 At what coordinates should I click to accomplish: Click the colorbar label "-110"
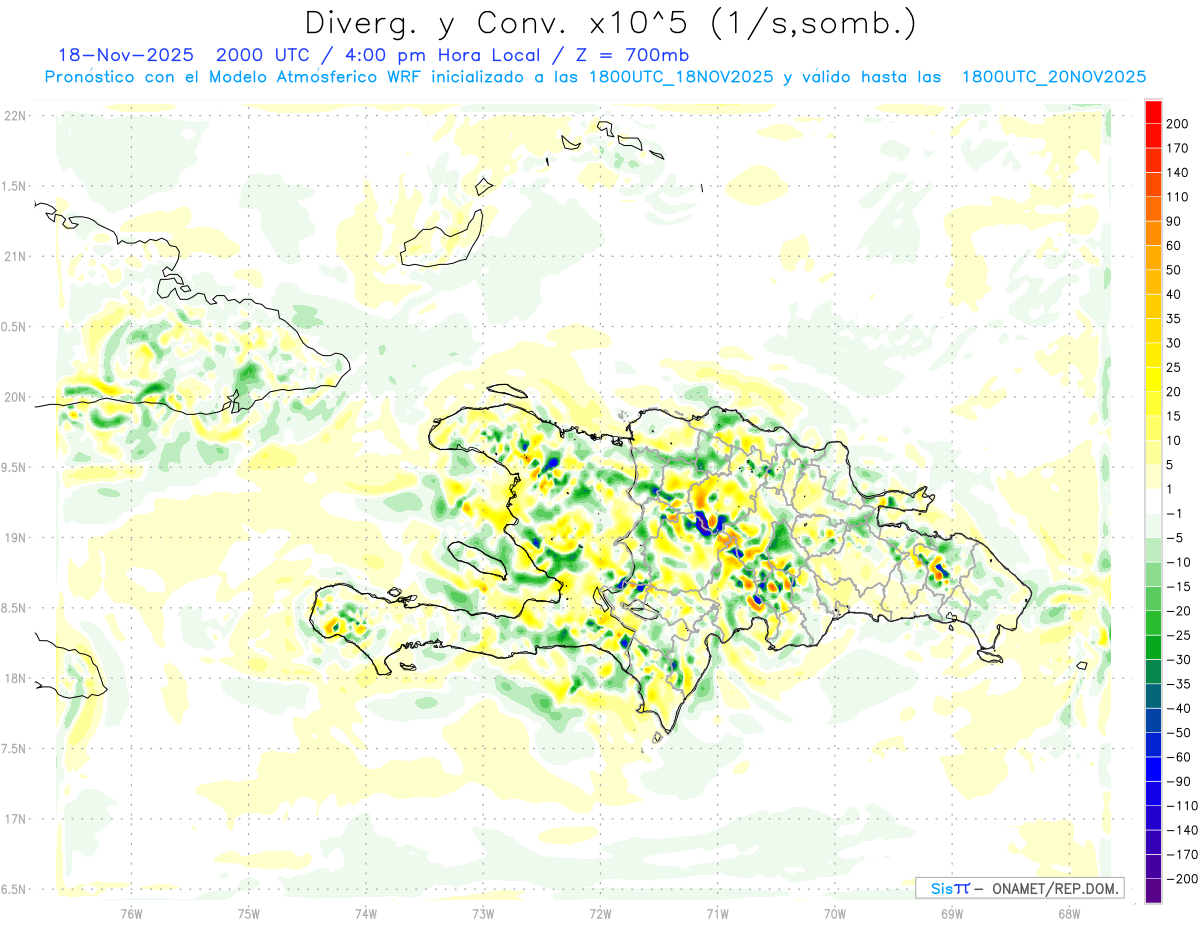tap(1184, 806)
